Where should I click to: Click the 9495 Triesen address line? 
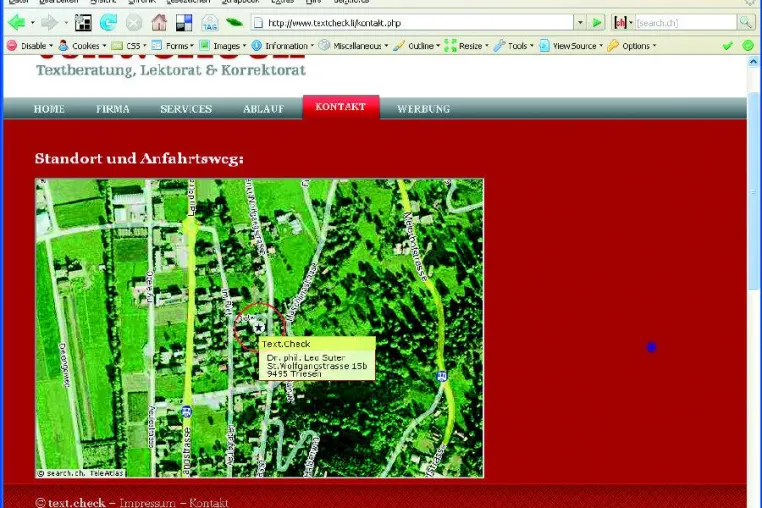tap(294, 373)
